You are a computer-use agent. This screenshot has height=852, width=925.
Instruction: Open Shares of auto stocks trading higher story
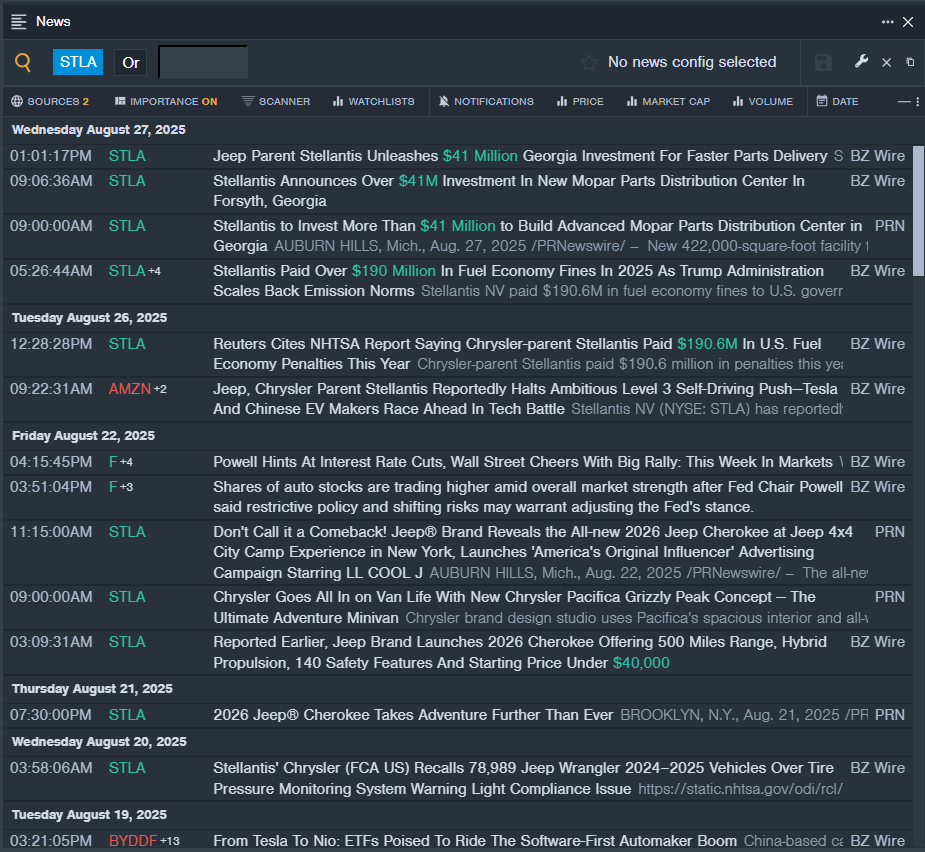(527, 497)
